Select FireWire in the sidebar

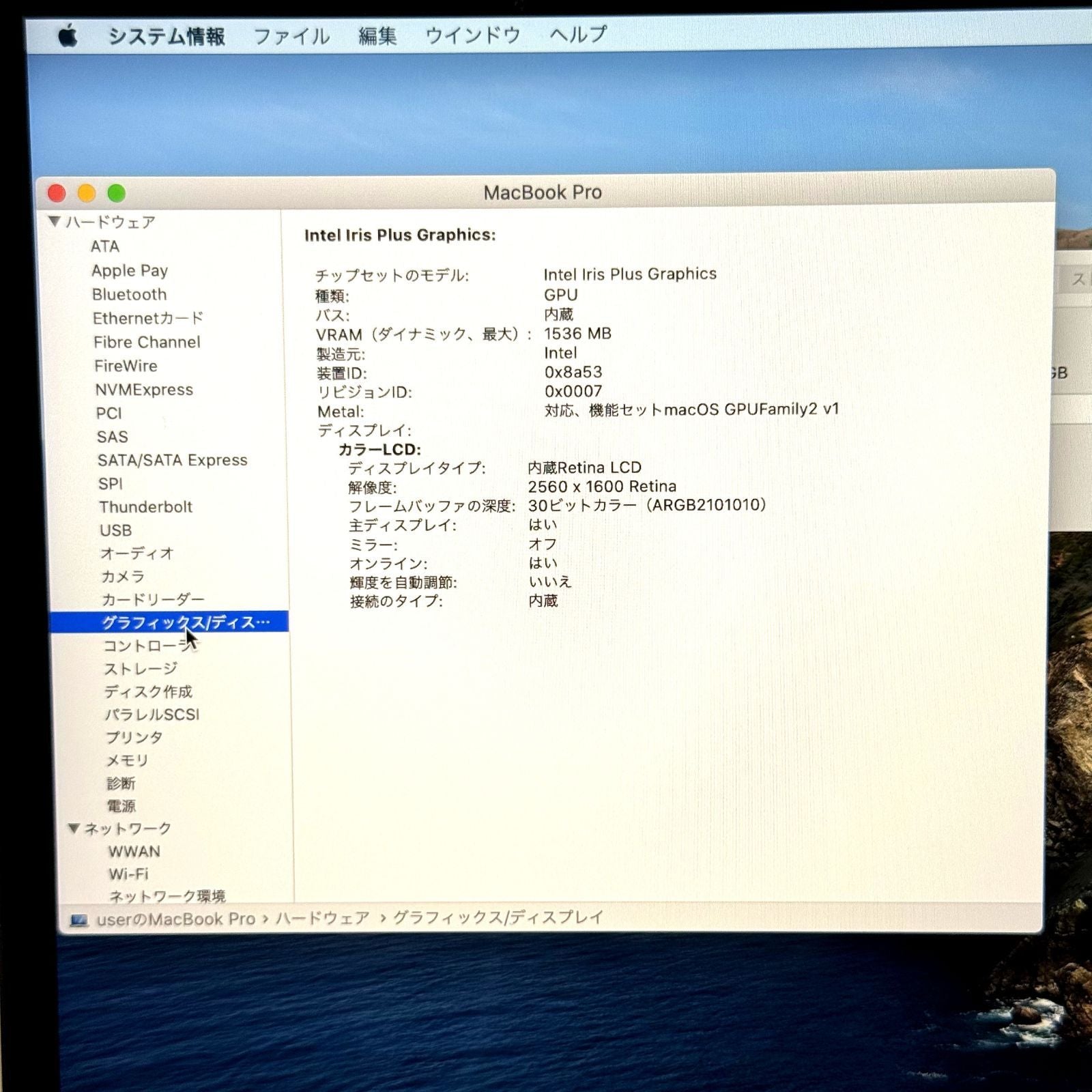click(x=126, y=366)
